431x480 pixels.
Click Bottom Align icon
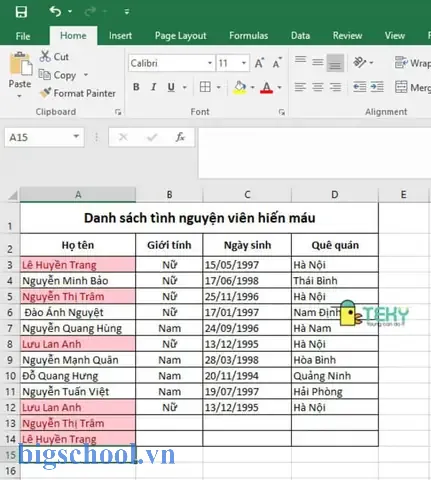pyautogui.click(x=335, y=62)
